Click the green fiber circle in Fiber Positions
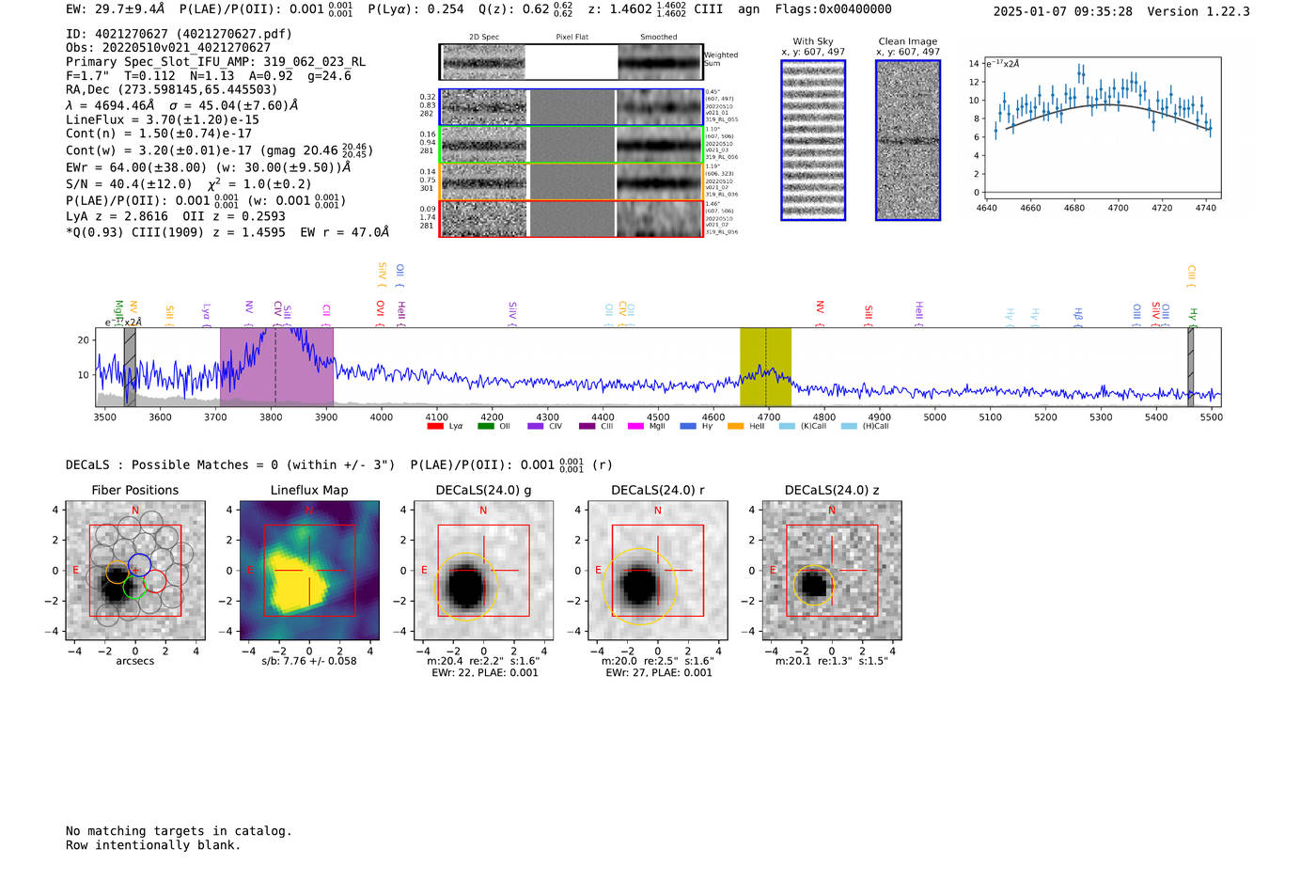This screenshot has width=1316, height=896. click(x=133, y=588)
